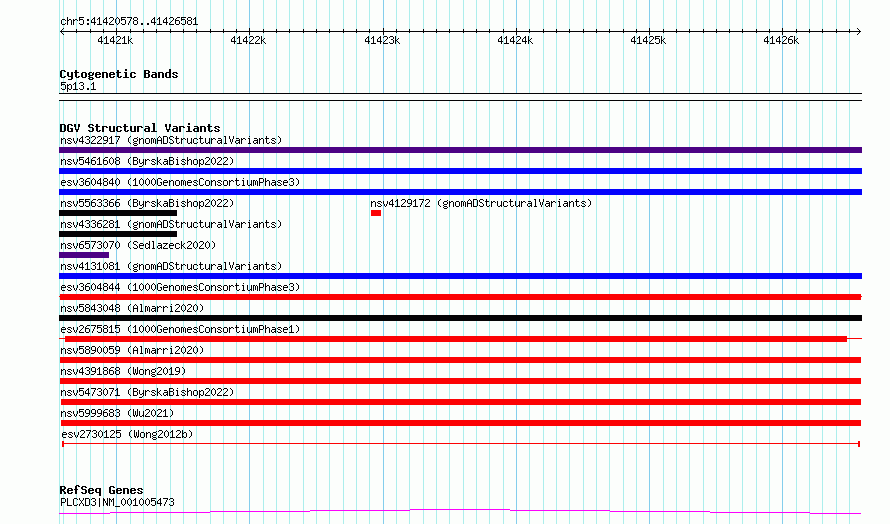Click the thin red line of esv2730125
Screen dimensions: 890x524
pos(461,443)
